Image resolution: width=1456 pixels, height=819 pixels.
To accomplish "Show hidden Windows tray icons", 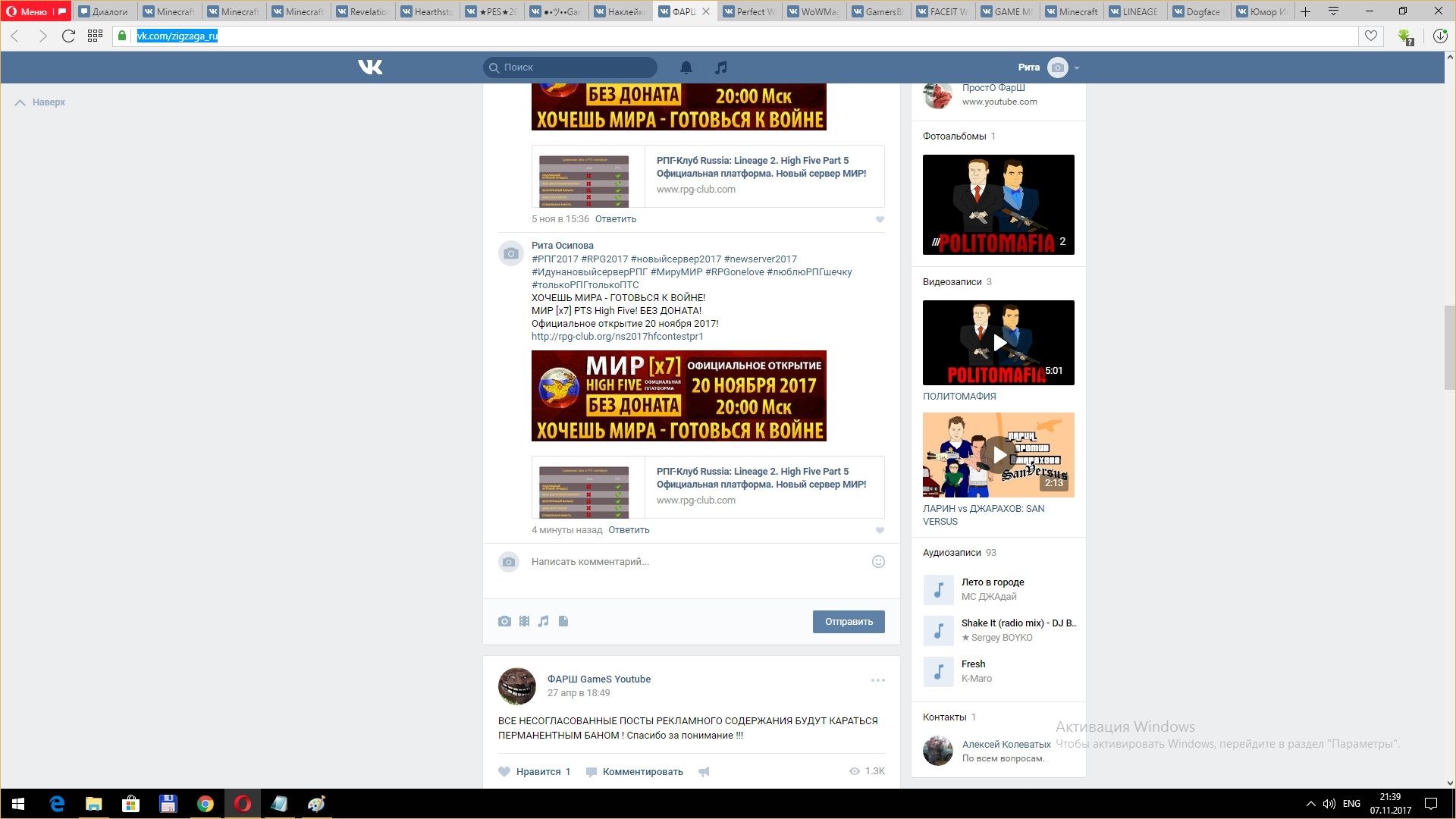I will point(1310,804).
